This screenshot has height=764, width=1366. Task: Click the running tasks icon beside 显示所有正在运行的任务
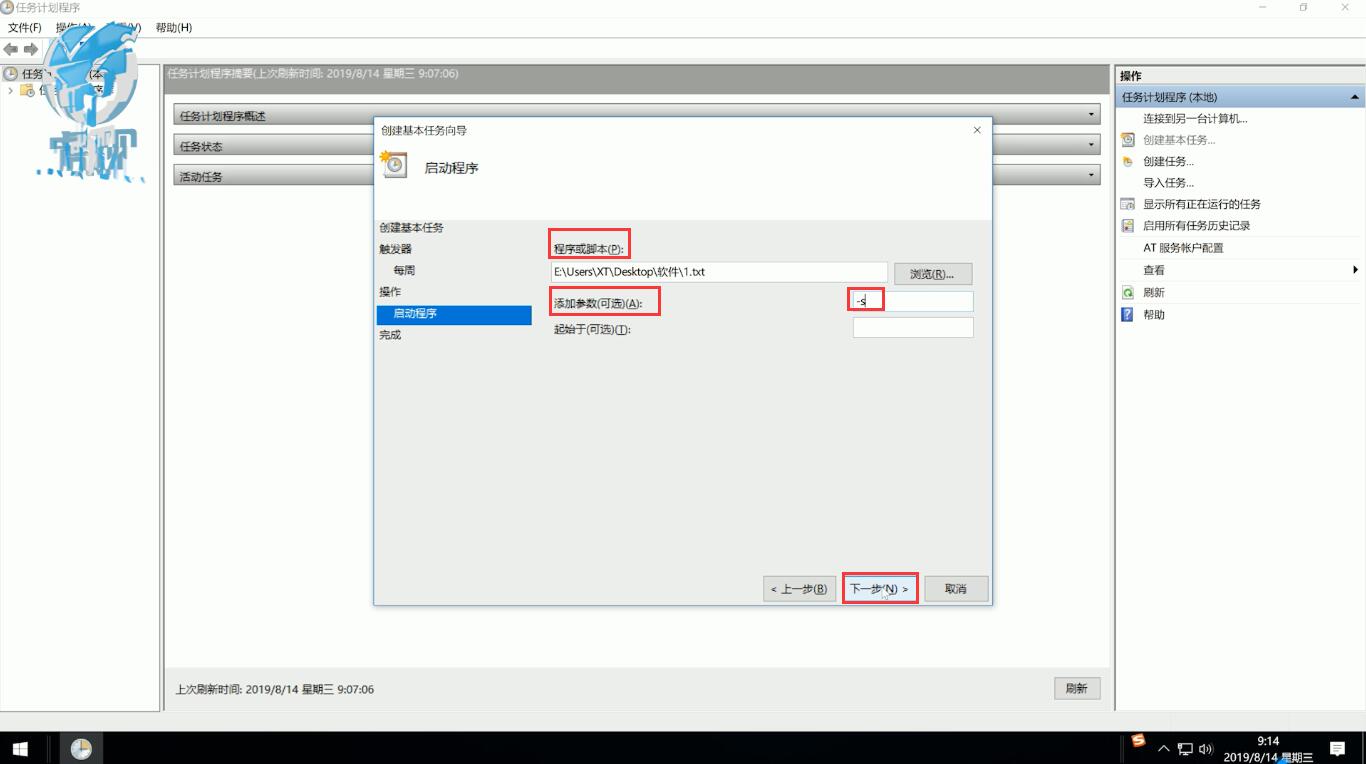click(x=1128, y=204)
